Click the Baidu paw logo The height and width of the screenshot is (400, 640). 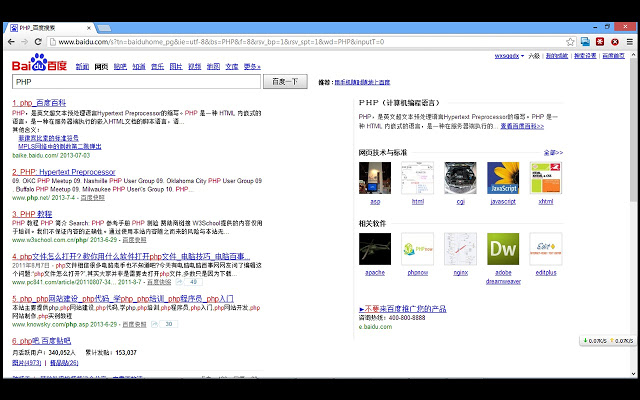[39, 61]
